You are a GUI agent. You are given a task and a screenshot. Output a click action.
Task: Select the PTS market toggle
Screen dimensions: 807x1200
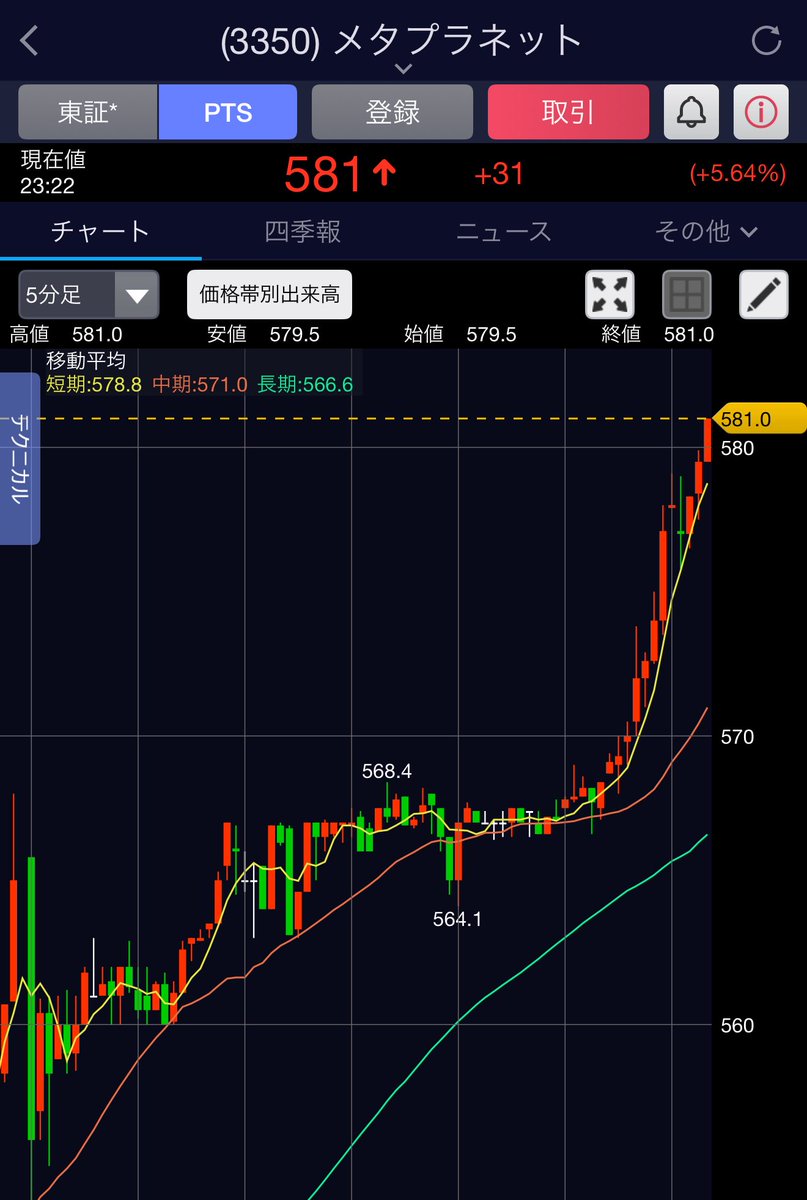point(228,112)
